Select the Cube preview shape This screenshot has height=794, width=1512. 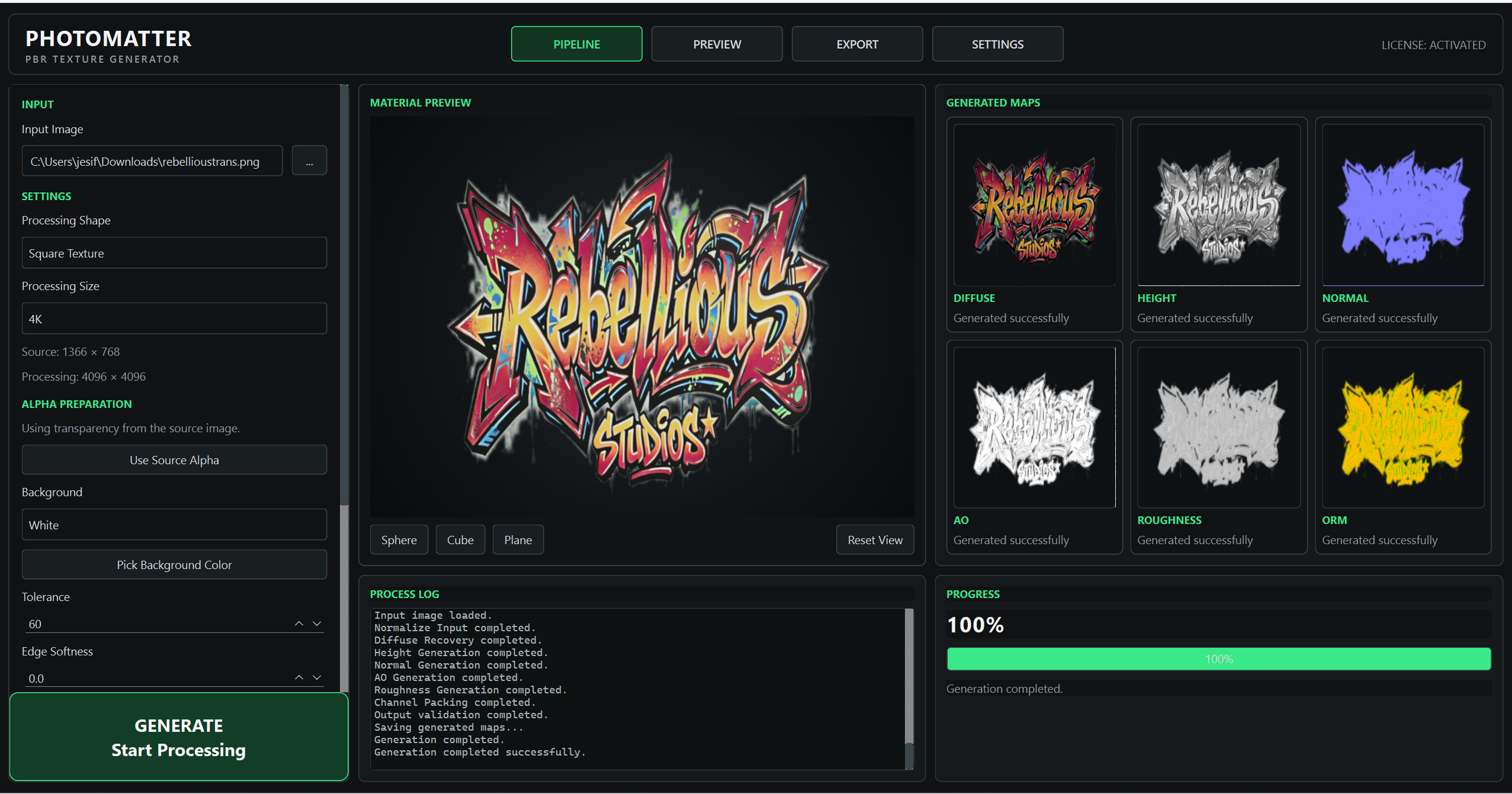(460, 540)
